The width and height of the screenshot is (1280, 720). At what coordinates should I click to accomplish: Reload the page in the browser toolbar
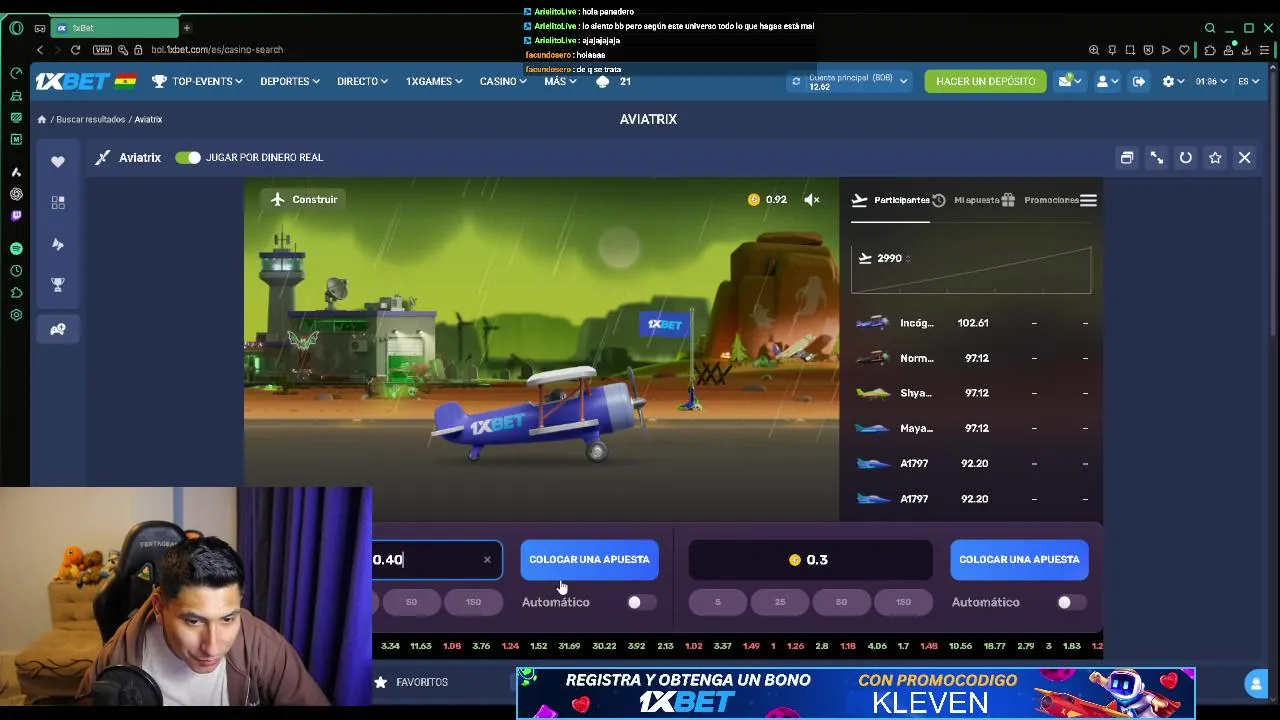click(75, 50)
